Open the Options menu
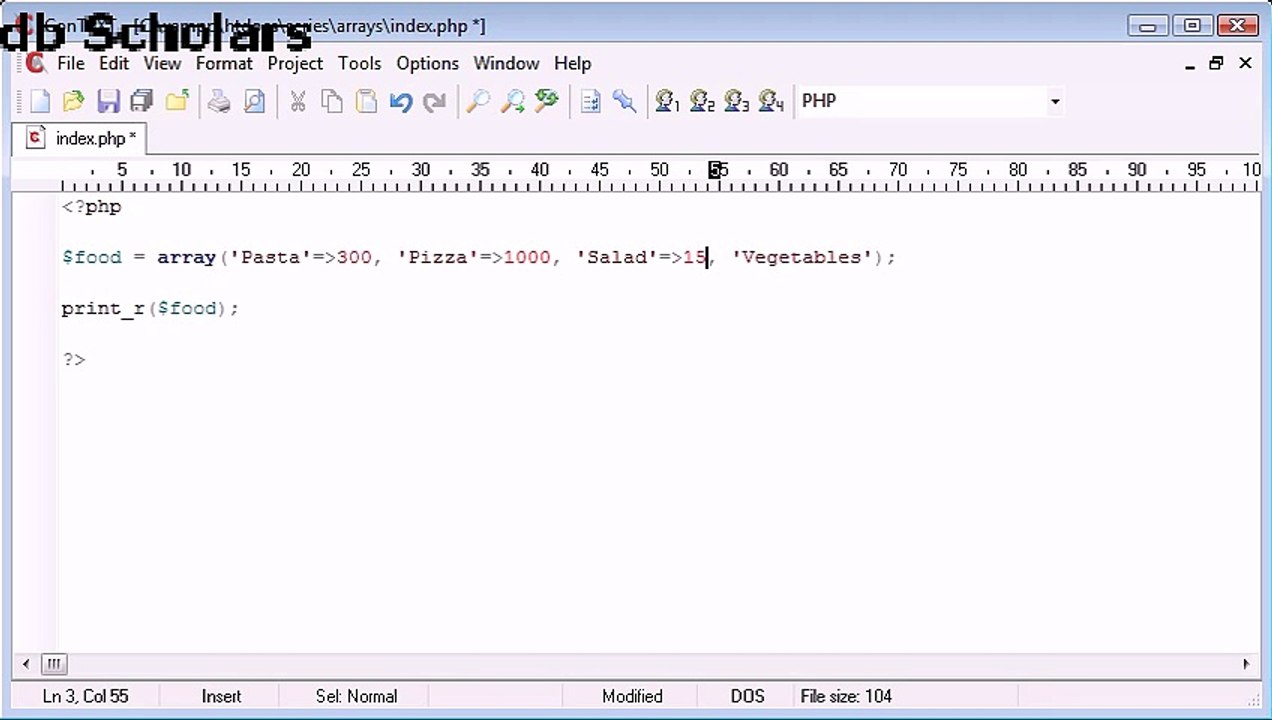This screenshot has width=1272, height=720. [x=427, y=63]
